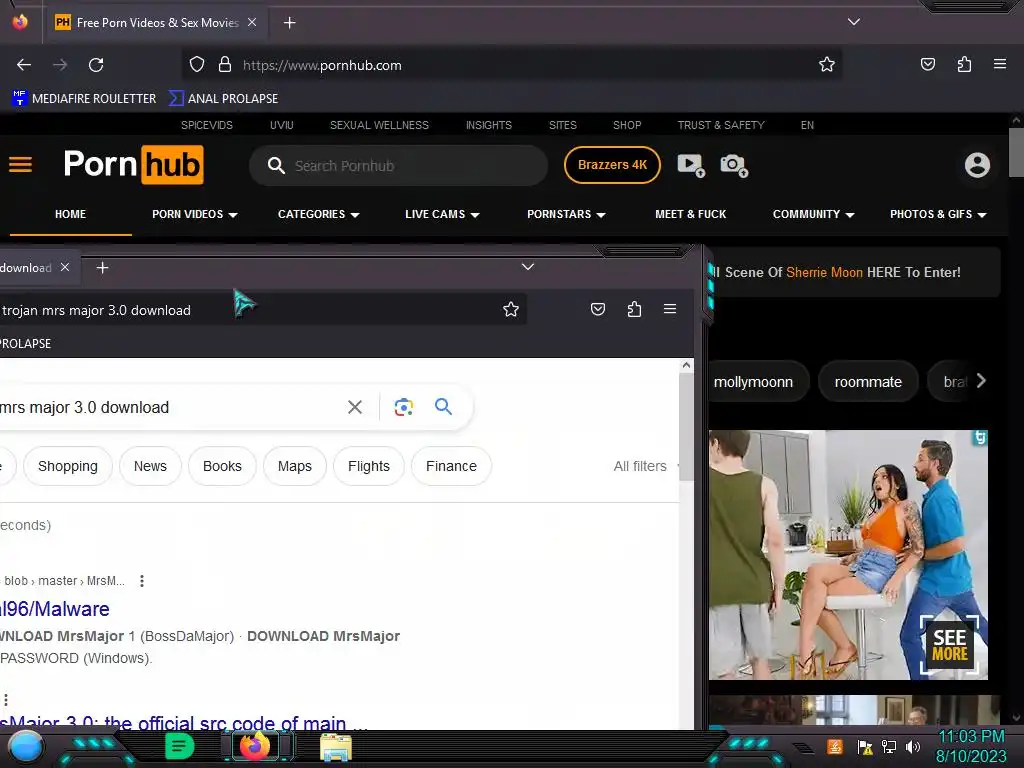Bookmark the front window's search page with the star

click(x=511, y=309)
